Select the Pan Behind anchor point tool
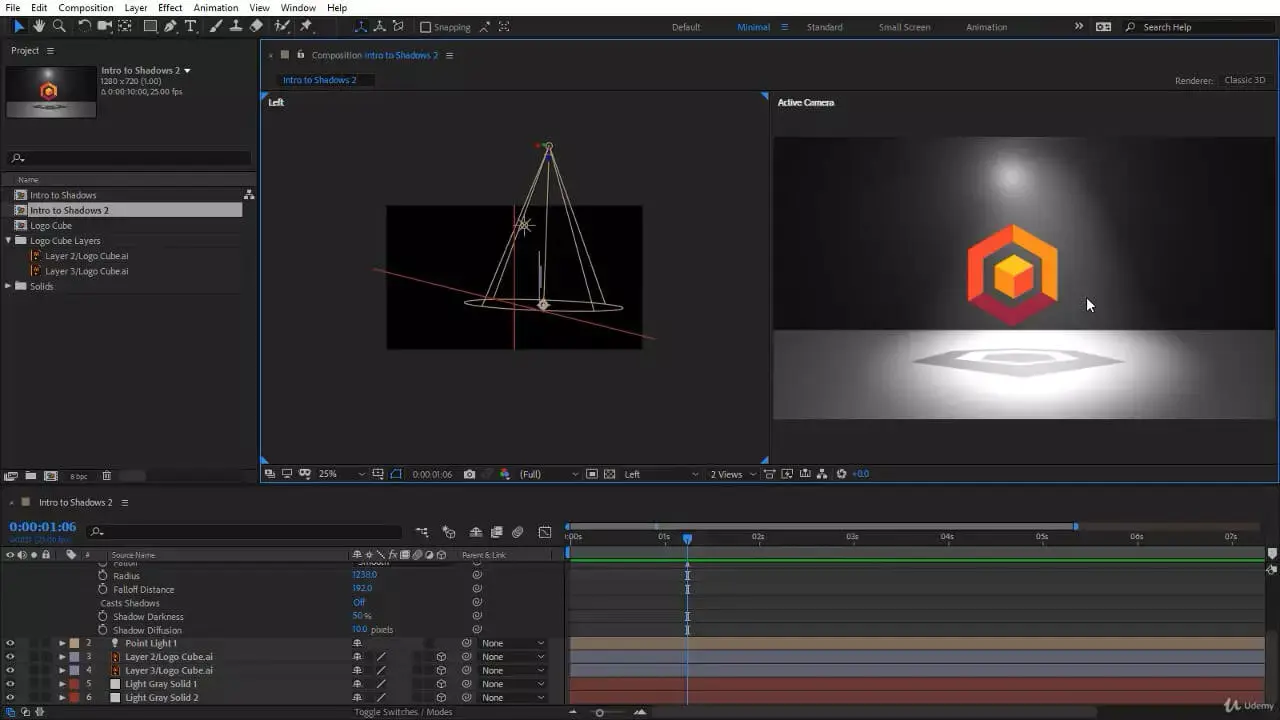This screenshot has width=1280, height=720. 125,26
